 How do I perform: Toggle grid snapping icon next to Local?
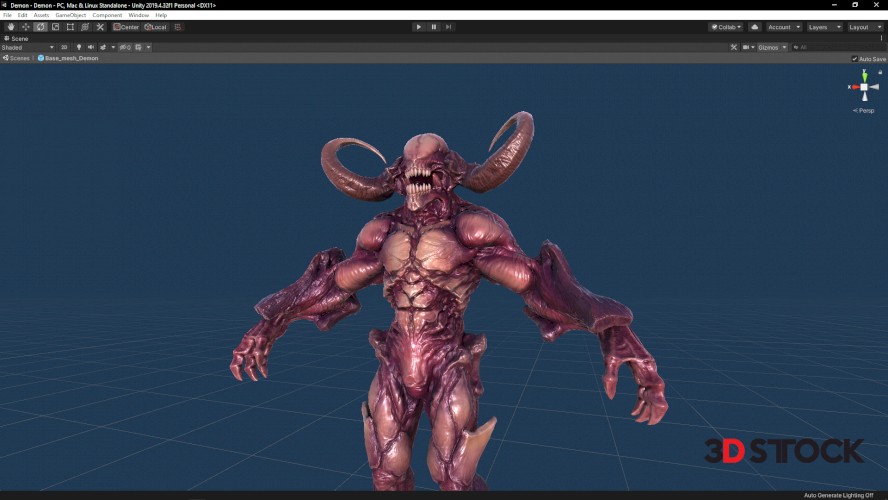pyautogui.click(x=178, y=27)
